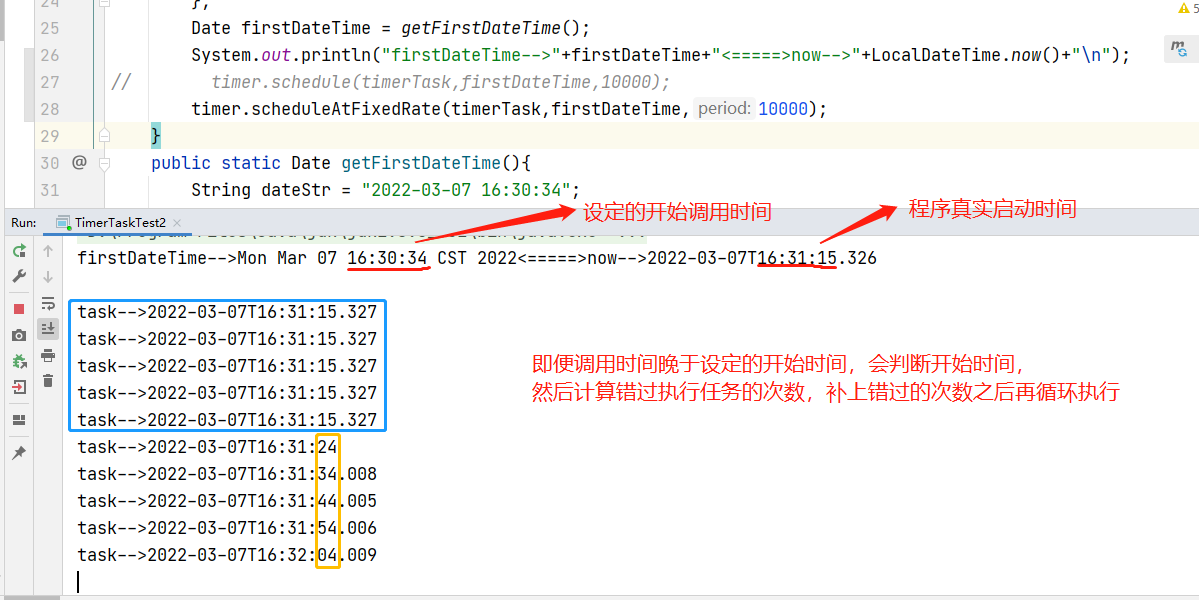Toggle soft-wrap for the console output

click(47, 302)
